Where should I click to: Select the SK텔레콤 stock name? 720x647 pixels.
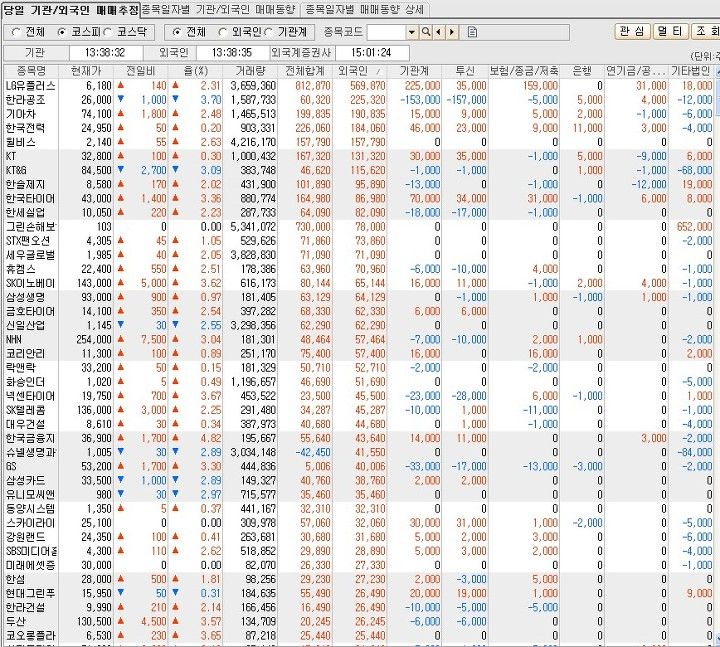pyautogui.click(x=26, y=410)
